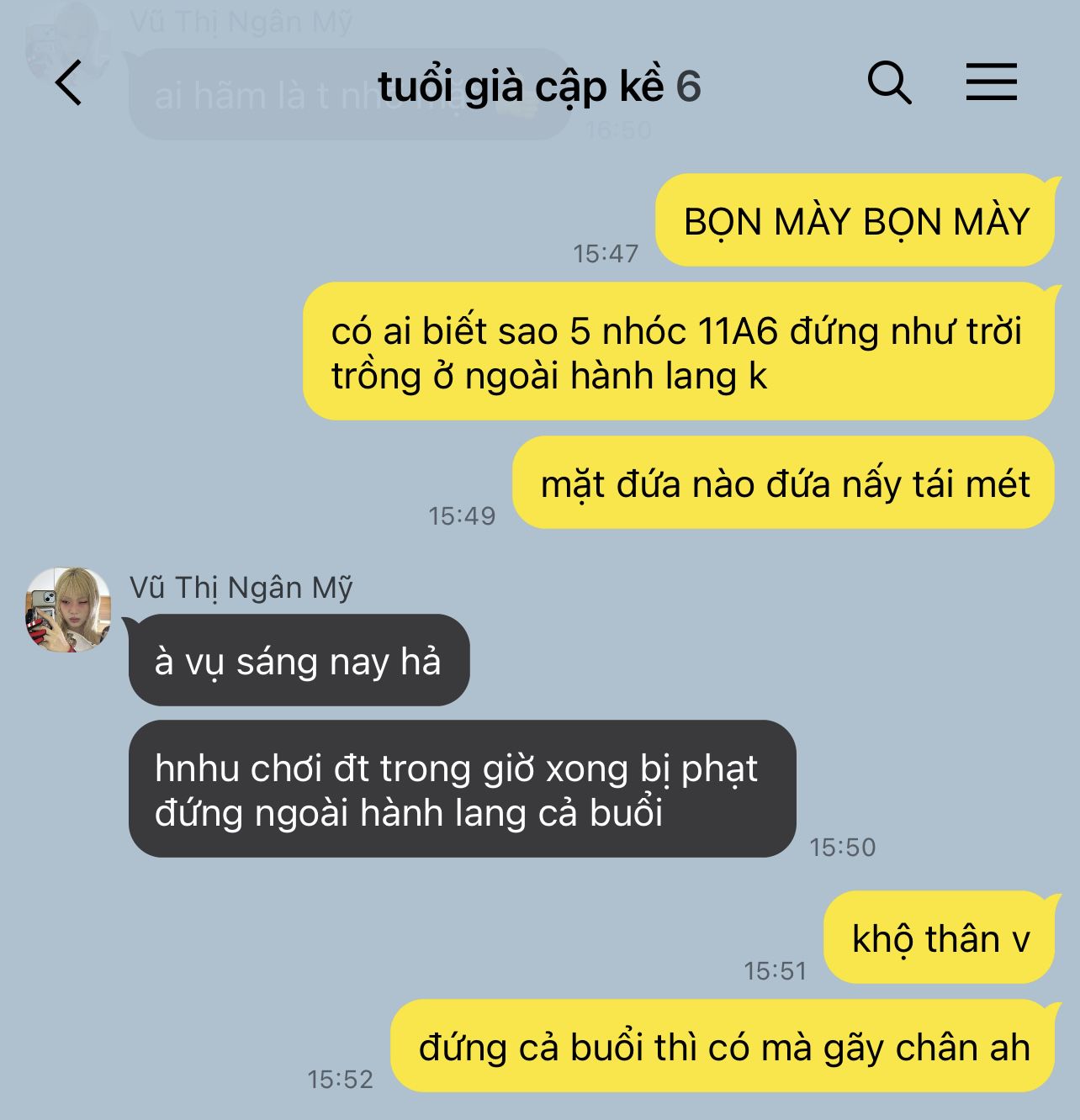Tap the member count 6 in the header
Screen dimensions: 1080x1120
click(x=689, y=86)
